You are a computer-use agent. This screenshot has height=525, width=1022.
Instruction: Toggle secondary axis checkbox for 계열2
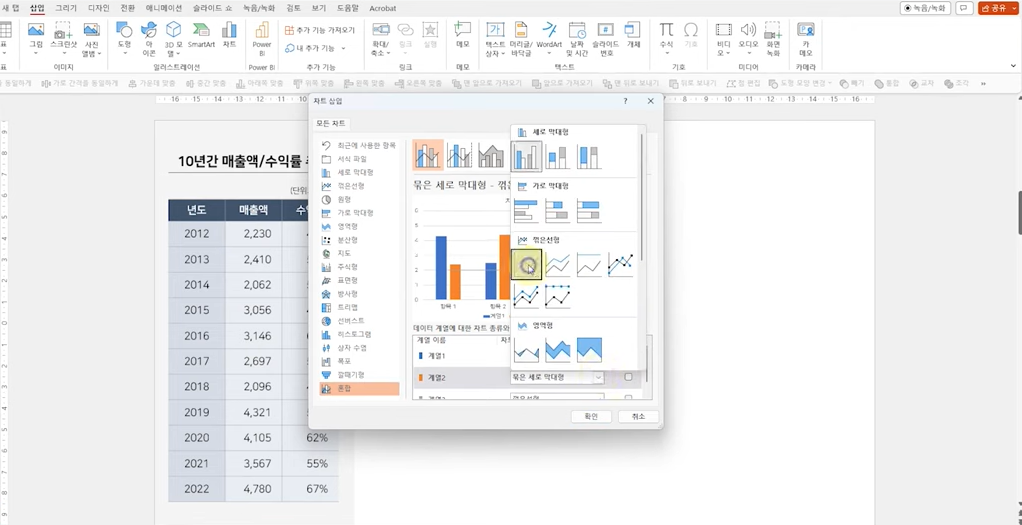[628, 377]
